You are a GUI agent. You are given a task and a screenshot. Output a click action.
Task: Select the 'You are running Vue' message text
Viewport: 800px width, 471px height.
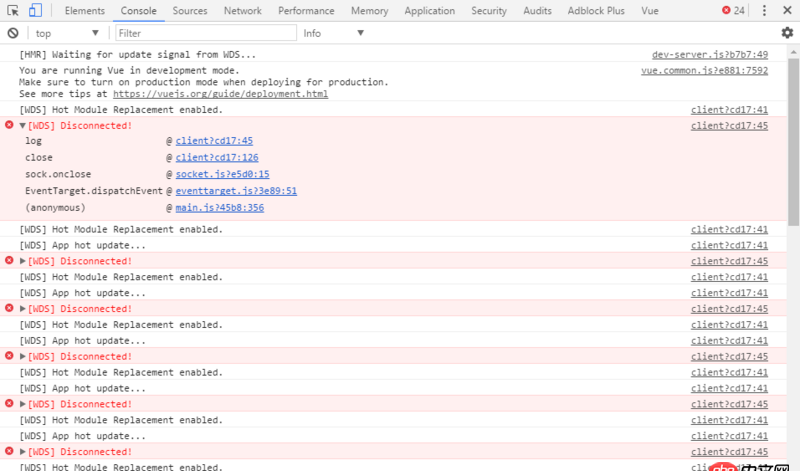pos(129,70)
